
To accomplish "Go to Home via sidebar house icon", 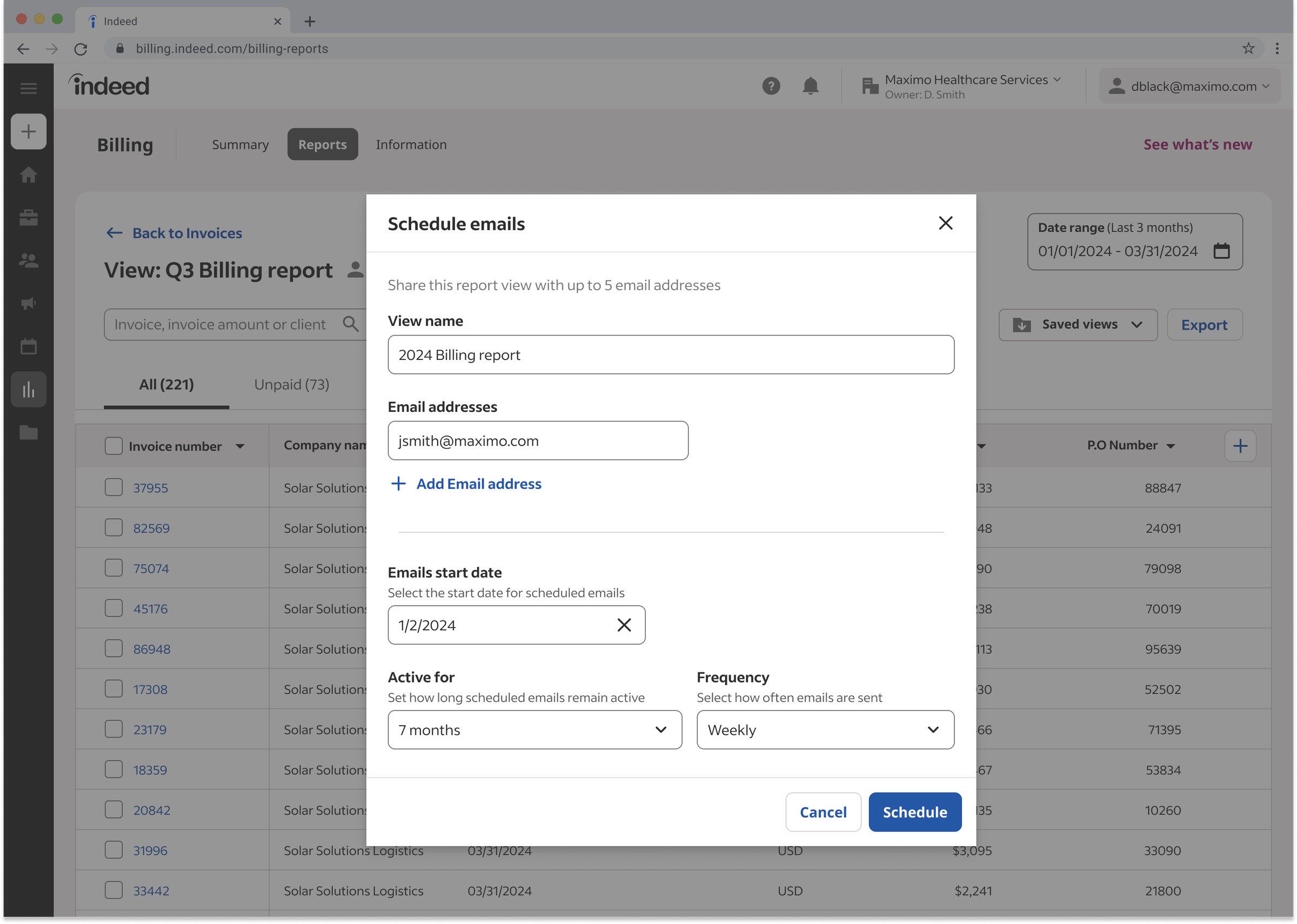I will point(29,175).
